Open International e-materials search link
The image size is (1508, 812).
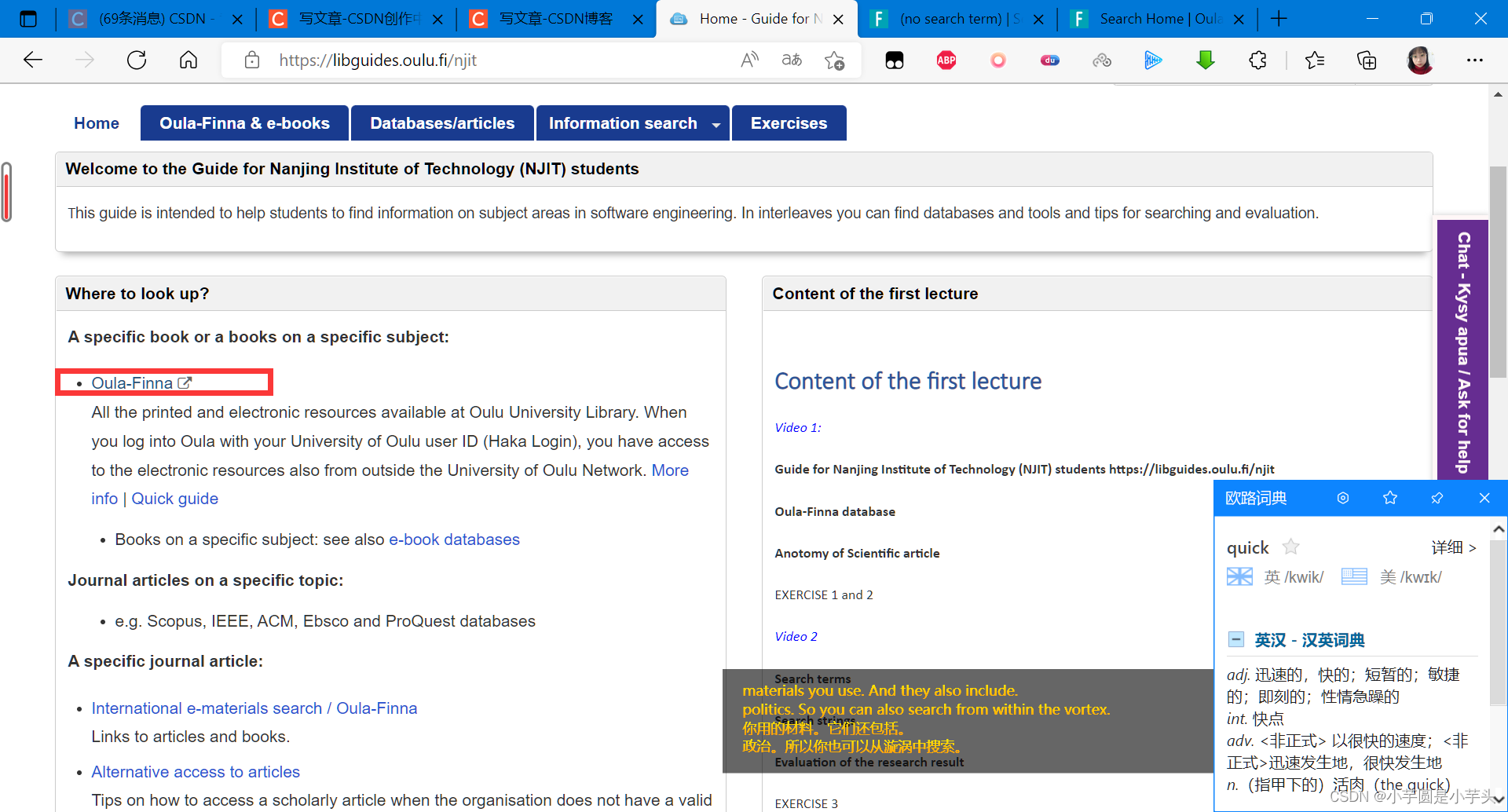(x=254, y=708)
